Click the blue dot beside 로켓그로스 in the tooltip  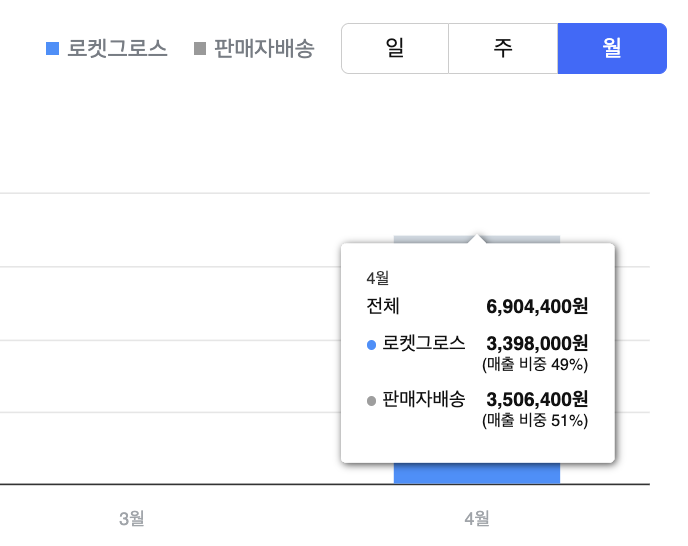[x=372, y=345]
